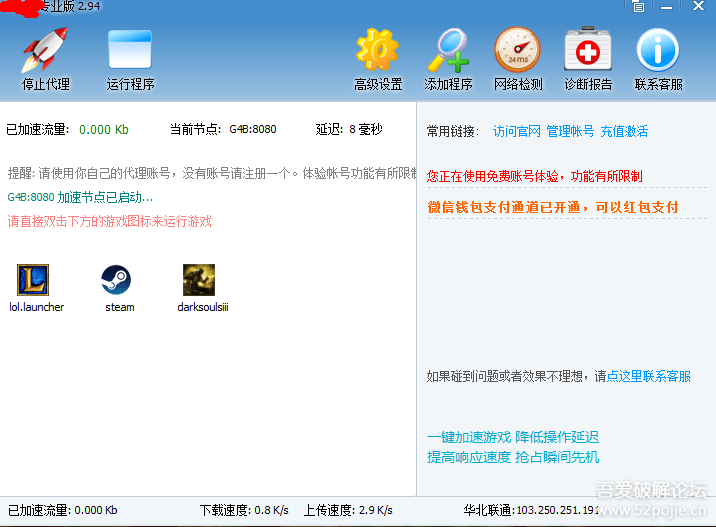
Task: Click the 一键加速游戏 降低操作延迟 promo text
Action: [x=512, y=438]
